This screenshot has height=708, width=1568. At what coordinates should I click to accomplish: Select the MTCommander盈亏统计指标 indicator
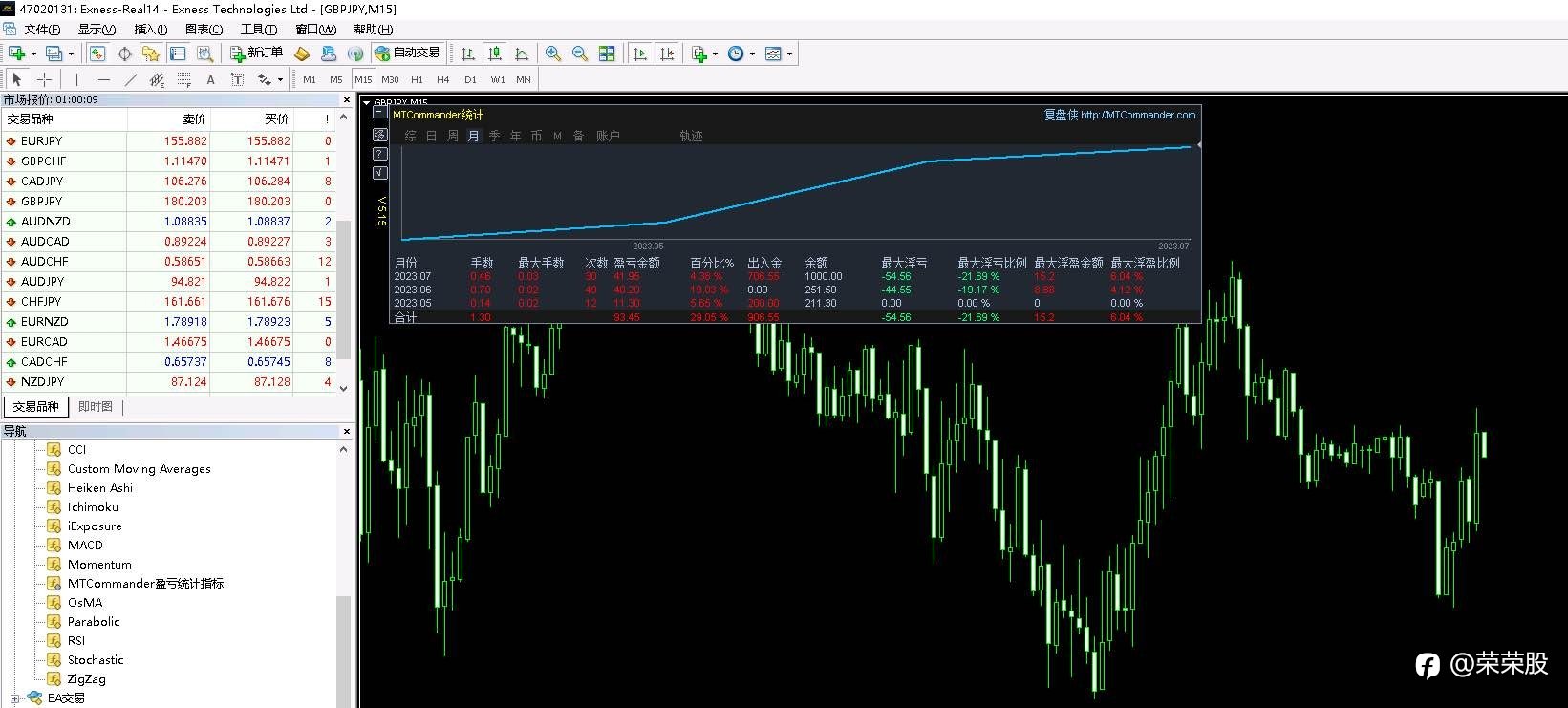[x=145, y=584]
